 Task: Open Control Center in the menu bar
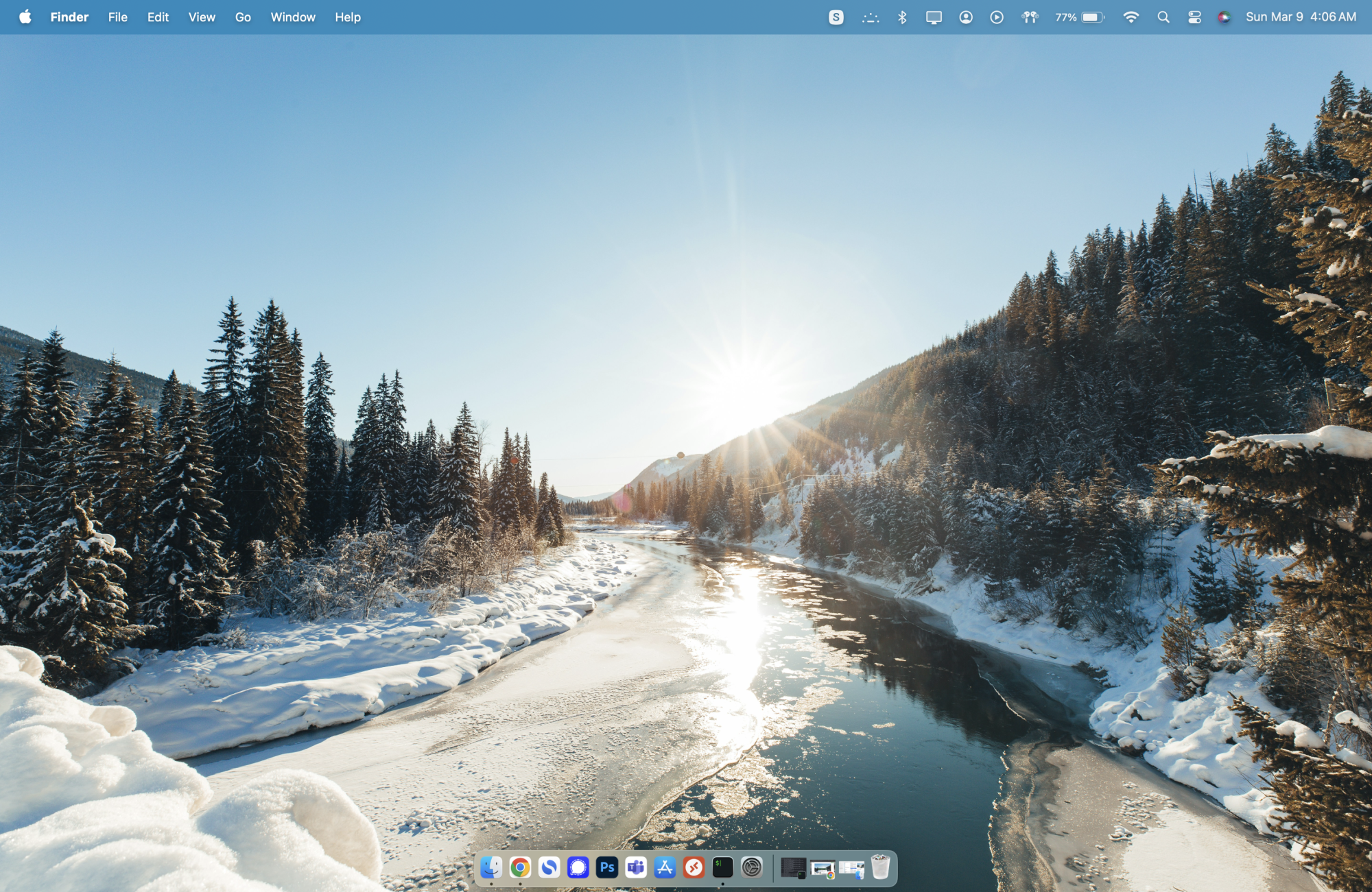pyautogui.click(x=1194, y=17)
